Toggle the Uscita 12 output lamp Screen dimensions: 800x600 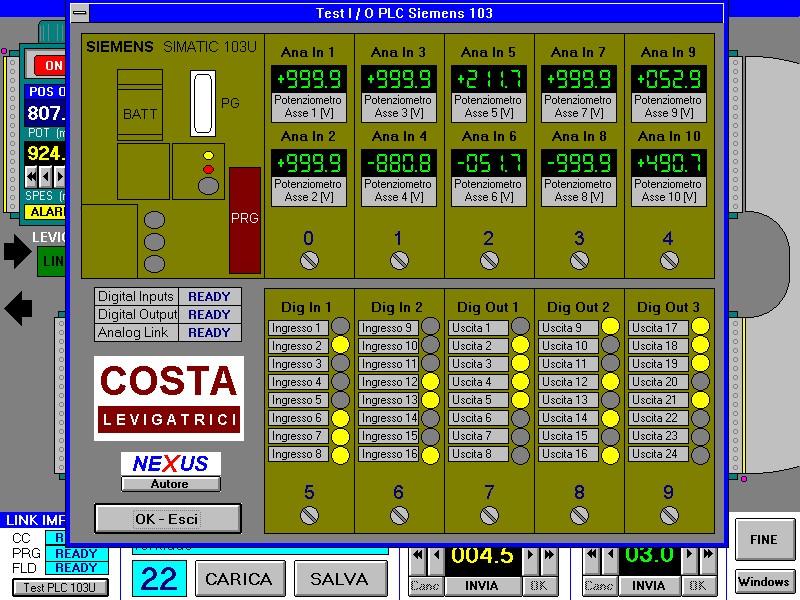point(610,382)
